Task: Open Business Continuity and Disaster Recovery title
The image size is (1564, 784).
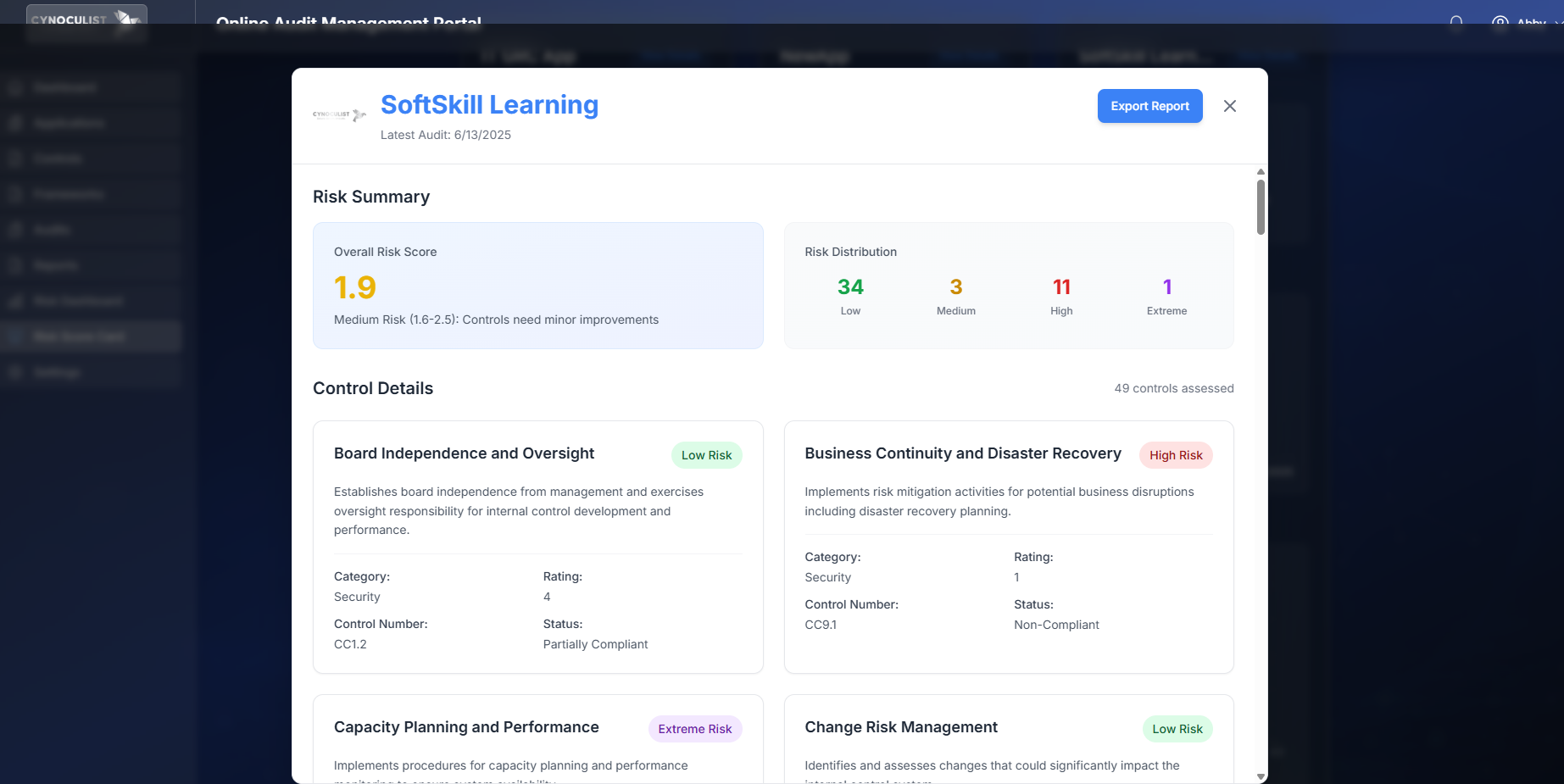Action: pyautogui.click(x=962, y=453)
